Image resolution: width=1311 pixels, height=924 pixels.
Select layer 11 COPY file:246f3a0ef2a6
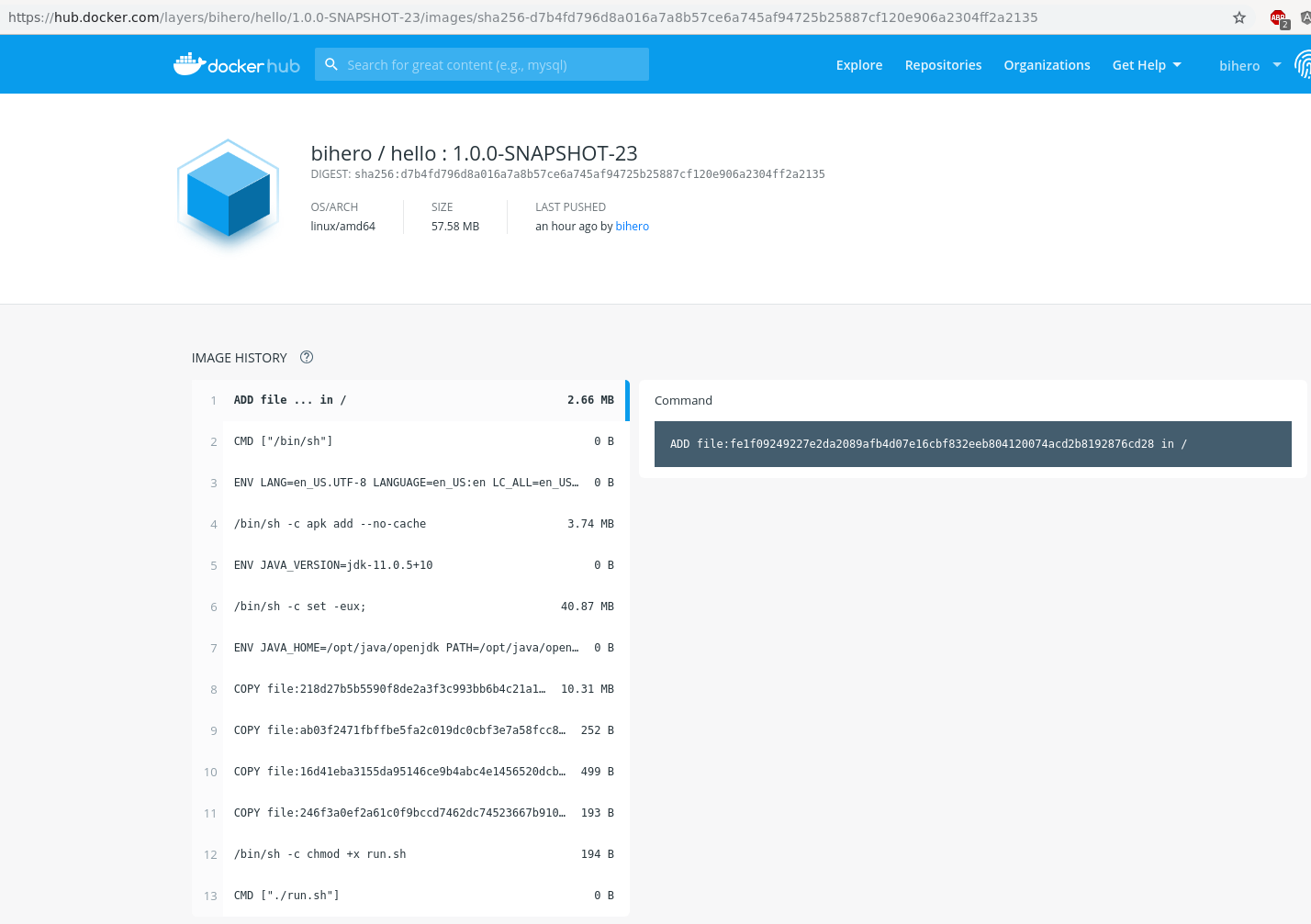(x=410, y=813)
